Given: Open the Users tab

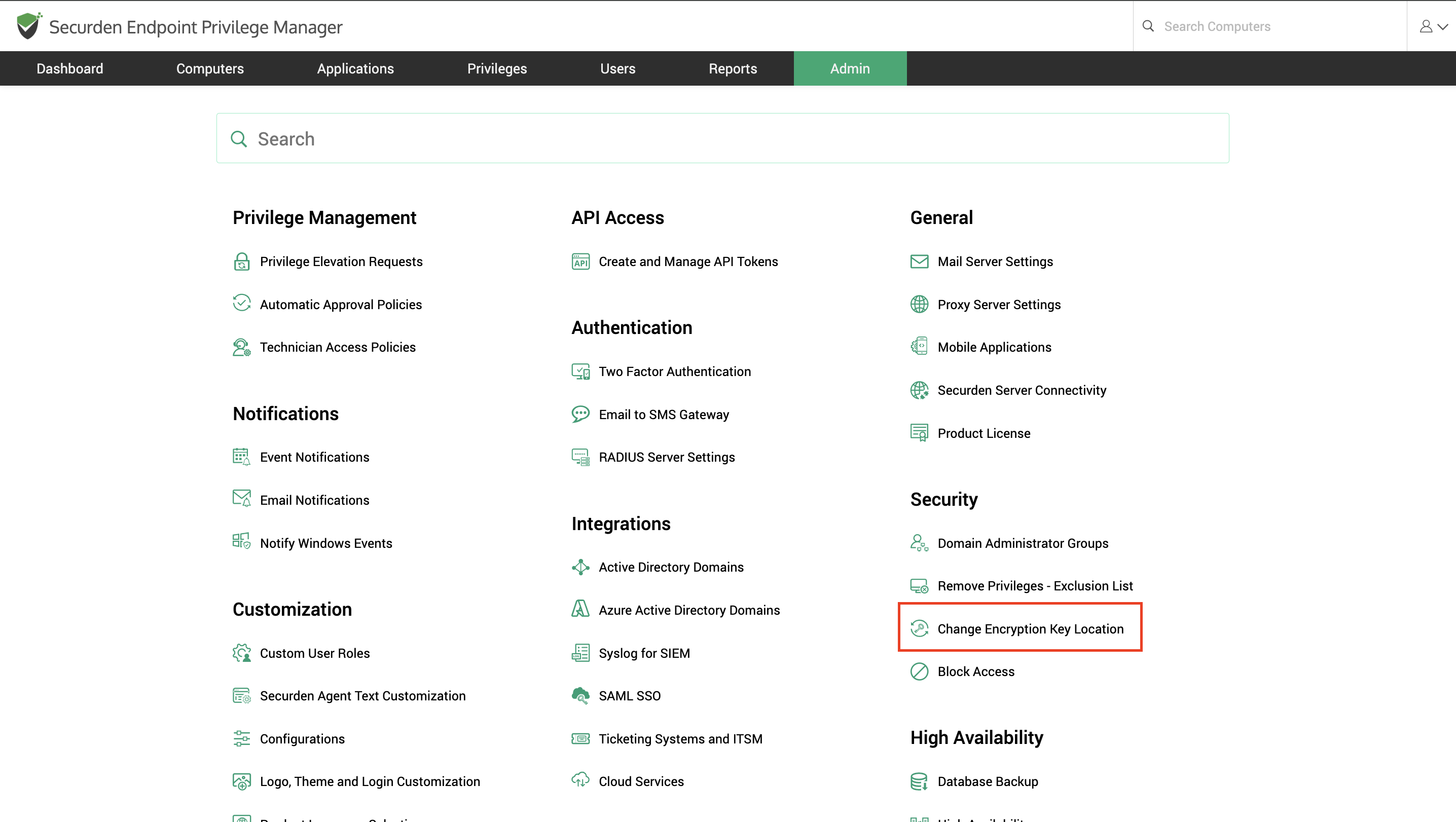Looking at the screenshot, I should [x=617, y=68].
